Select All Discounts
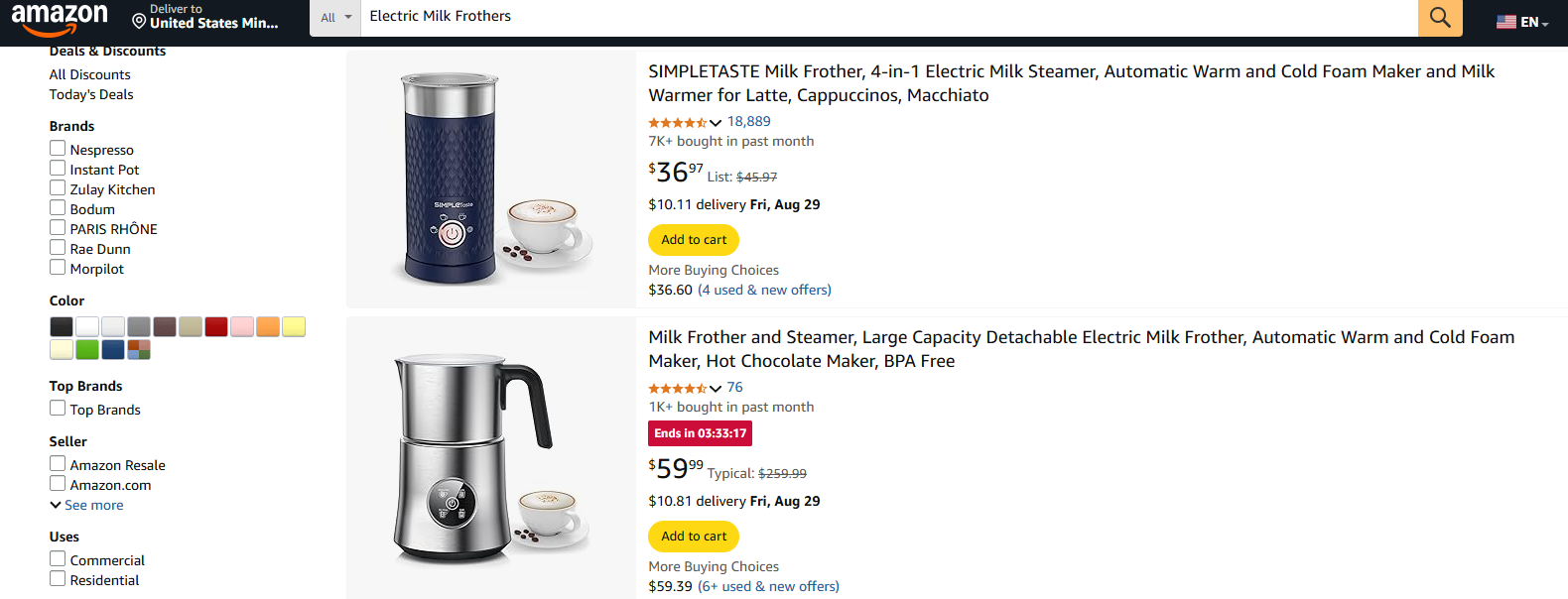This screenshot has height=599, width=1568. pyautogui.click(x=89, y=73)
